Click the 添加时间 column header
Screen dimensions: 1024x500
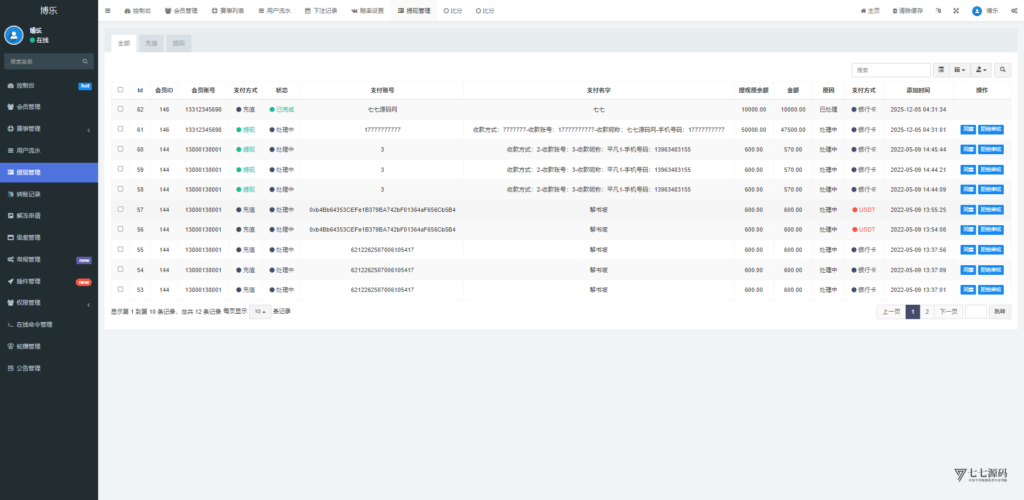(918, 90)
